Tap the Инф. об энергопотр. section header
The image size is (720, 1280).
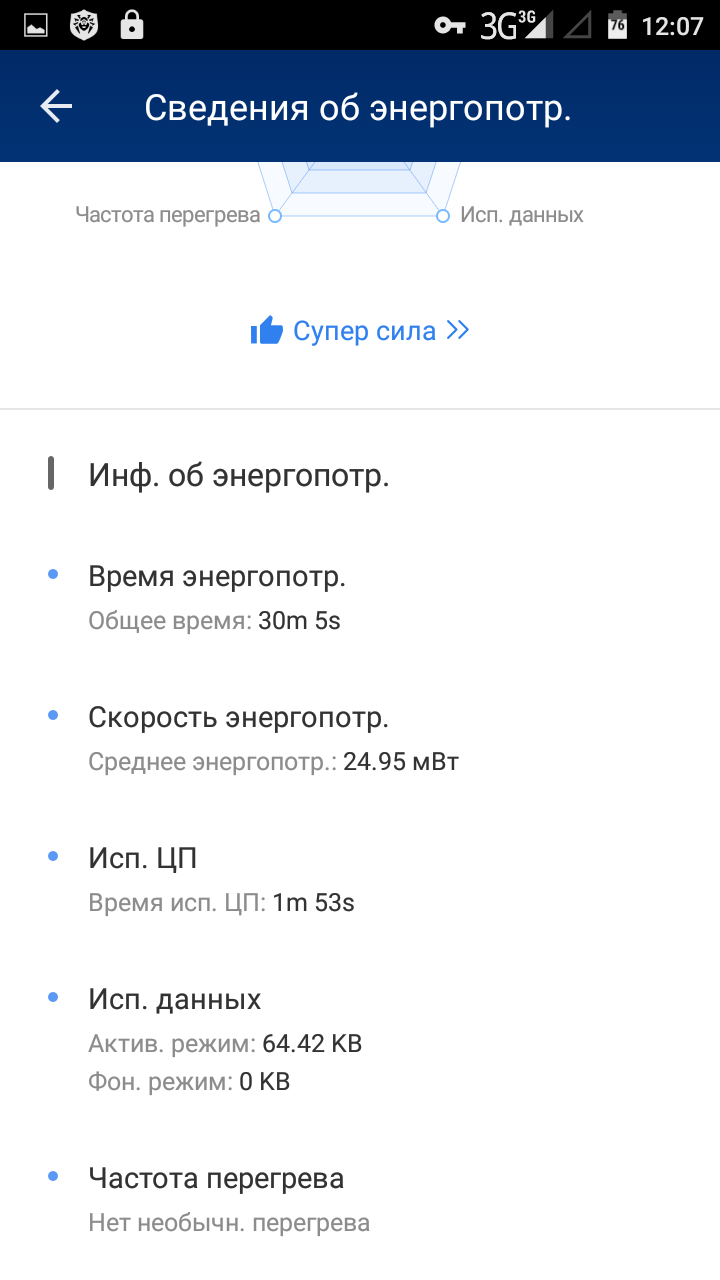239,476
